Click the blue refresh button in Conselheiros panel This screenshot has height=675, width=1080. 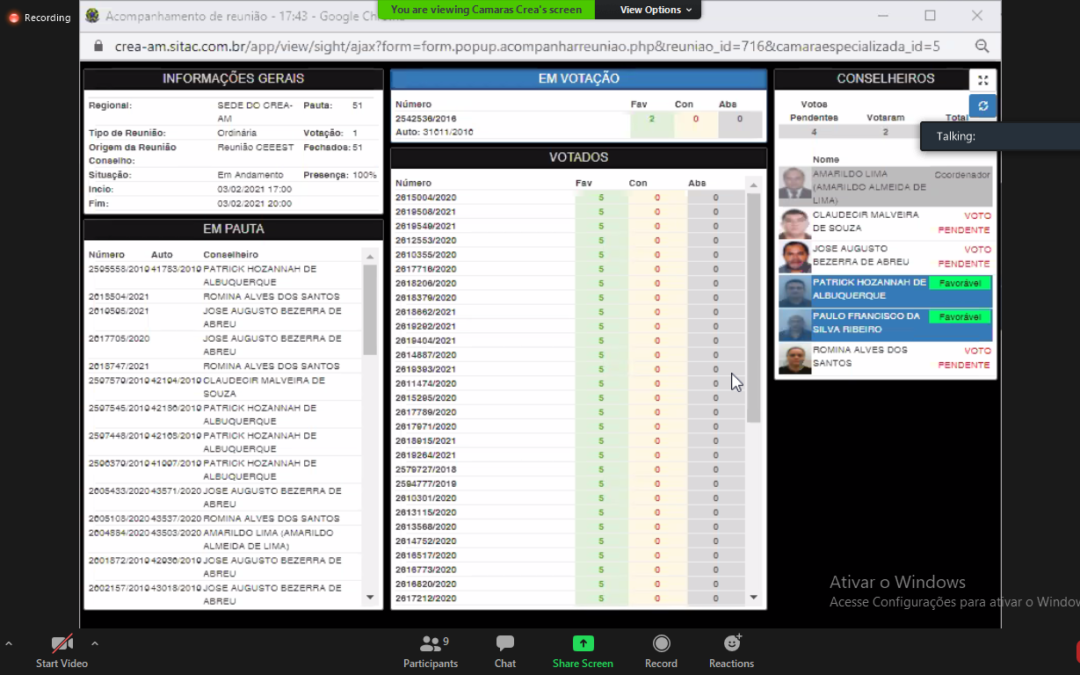click(983, 106)
